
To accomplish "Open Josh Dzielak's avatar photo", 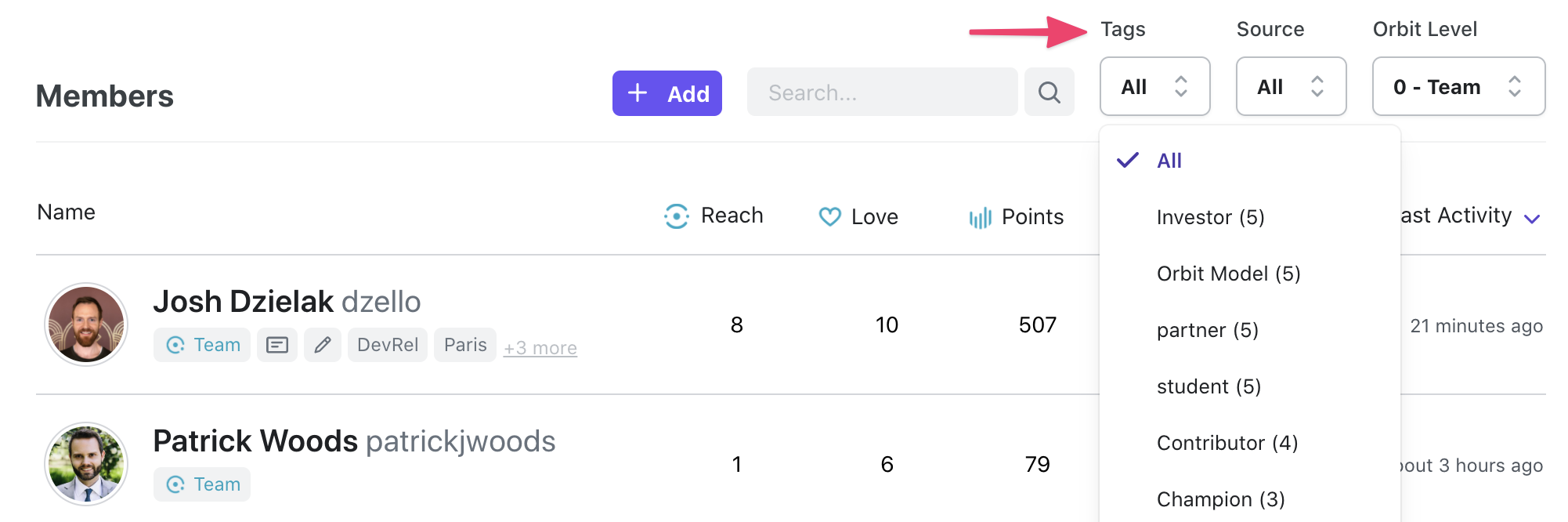I will click(x=86, y=324).
